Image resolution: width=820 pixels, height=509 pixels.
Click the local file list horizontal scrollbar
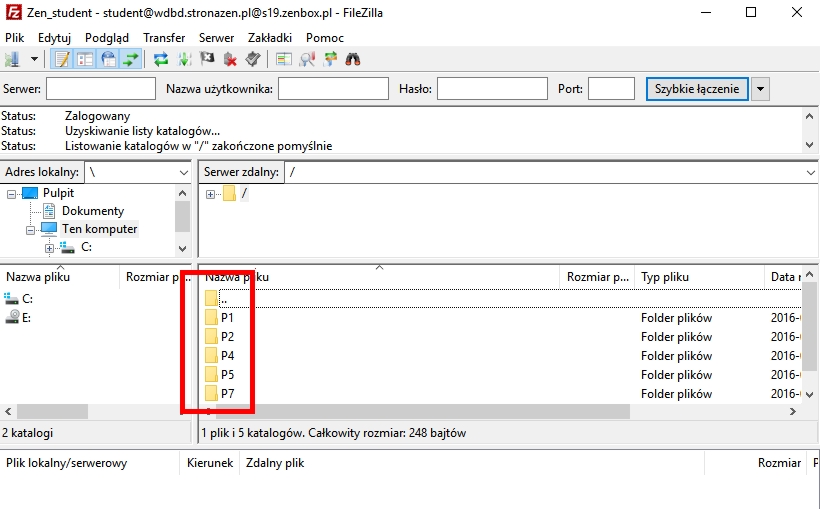pyautogui.click(x=52, y=412)
